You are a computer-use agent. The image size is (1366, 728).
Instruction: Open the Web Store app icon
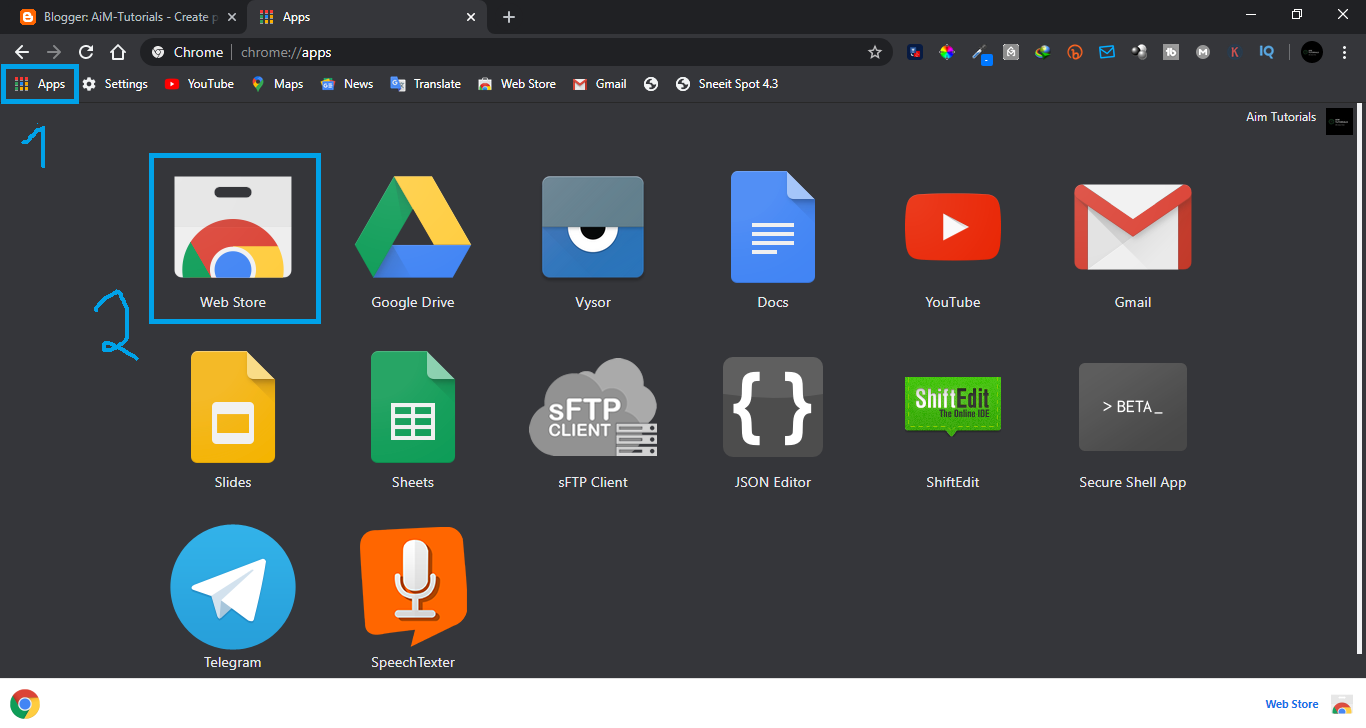[x=233, y=227]
